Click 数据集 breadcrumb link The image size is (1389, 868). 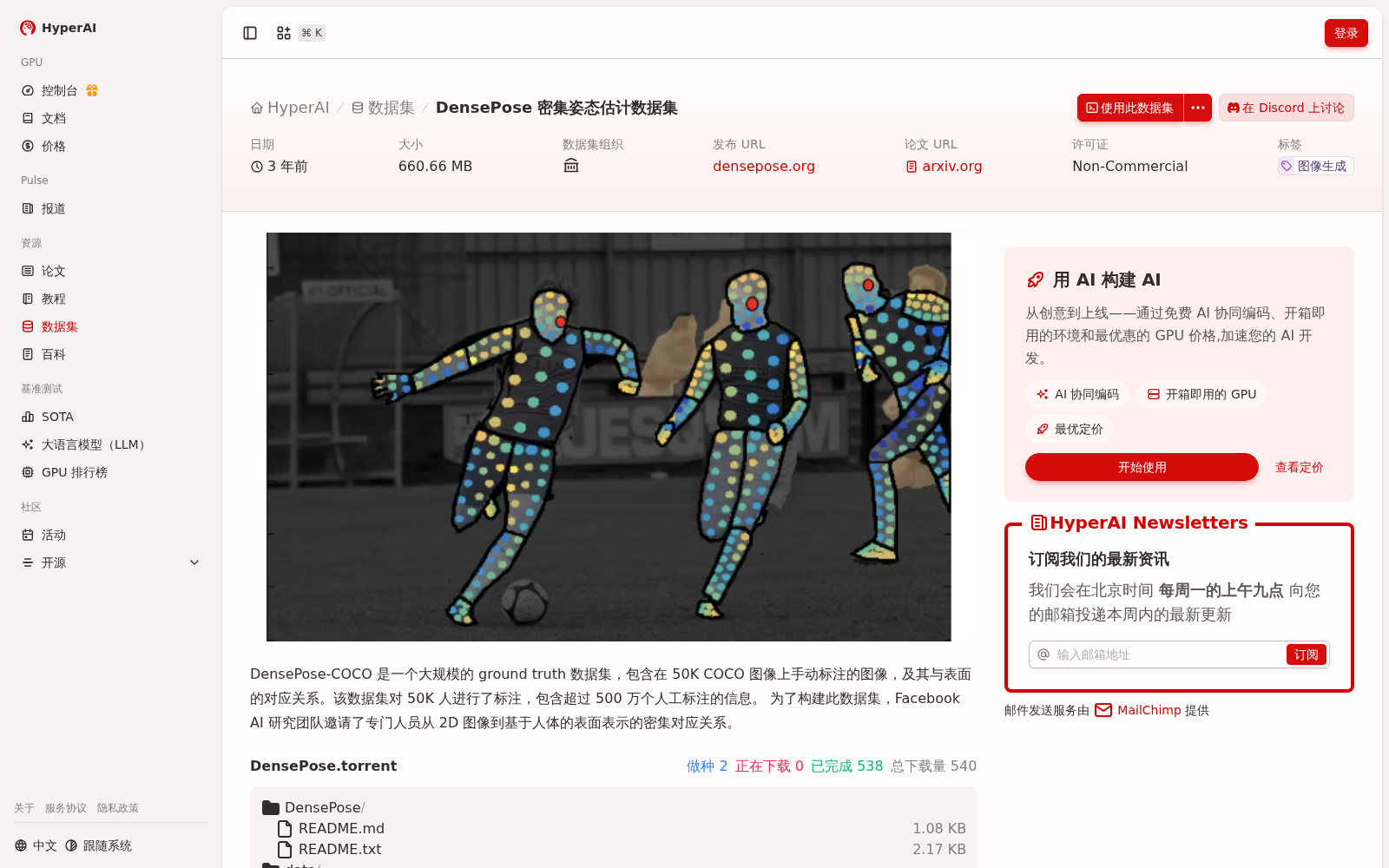pos(383,108)
